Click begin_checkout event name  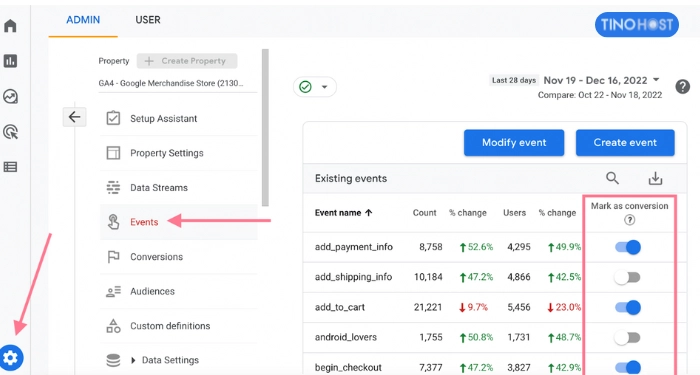click(x=348, y=367)
